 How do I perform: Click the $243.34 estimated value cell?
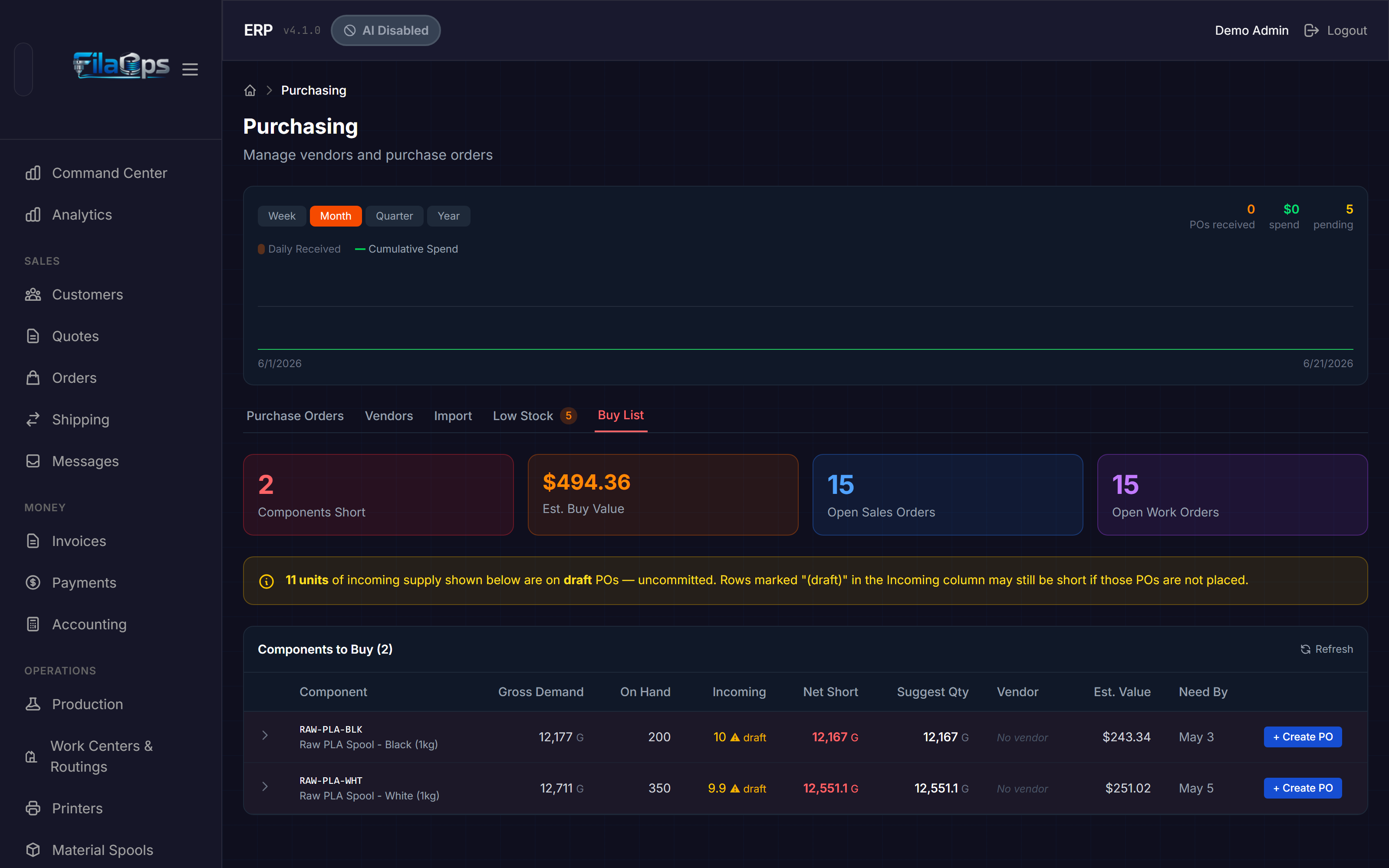pyautogui.click(x=1126, y=737)
